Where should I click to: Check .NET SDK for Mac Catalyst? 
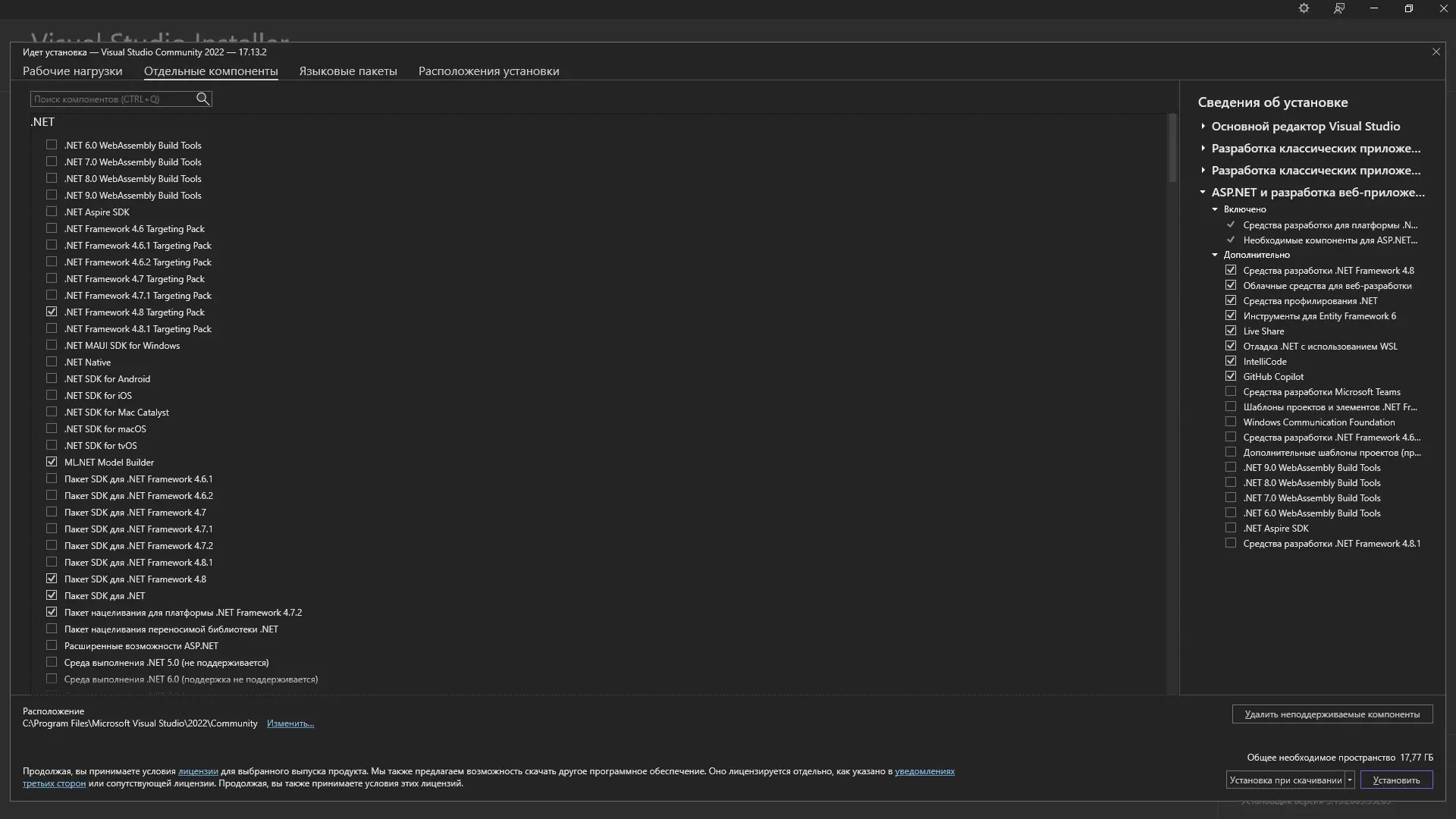[x=52, y=412]
